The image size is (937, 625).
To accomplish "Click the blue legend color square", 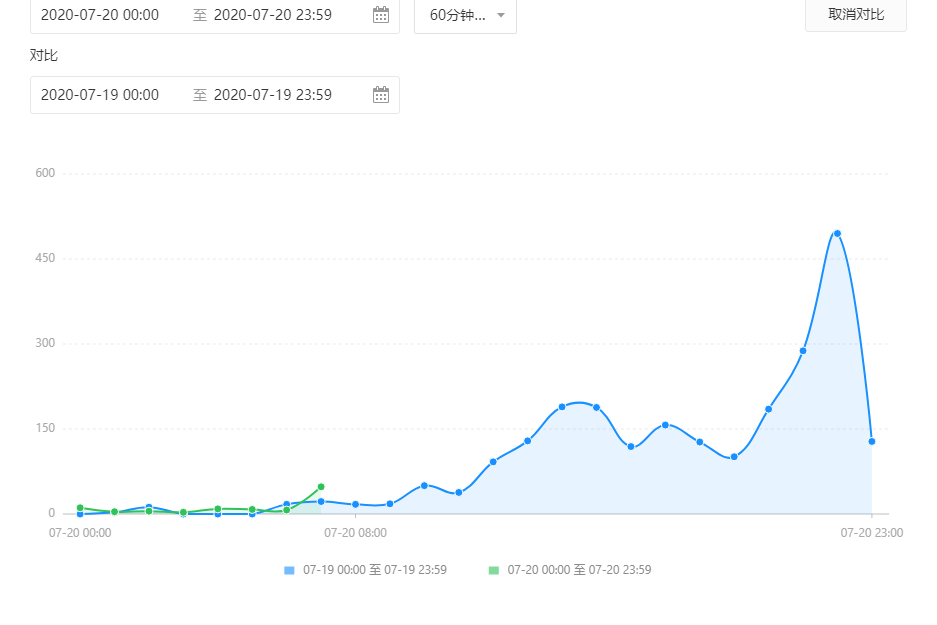I will (x=289, y=570).
